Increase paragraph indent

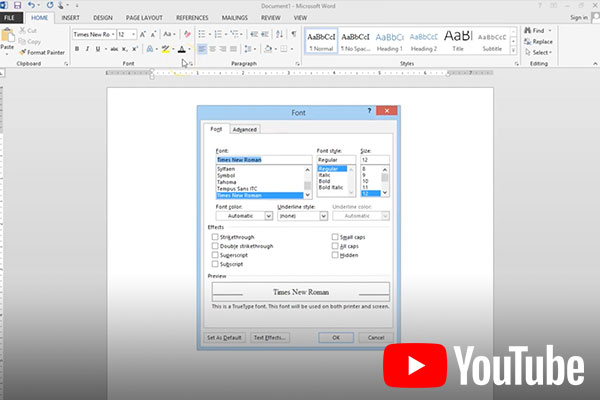click(265, 34)
